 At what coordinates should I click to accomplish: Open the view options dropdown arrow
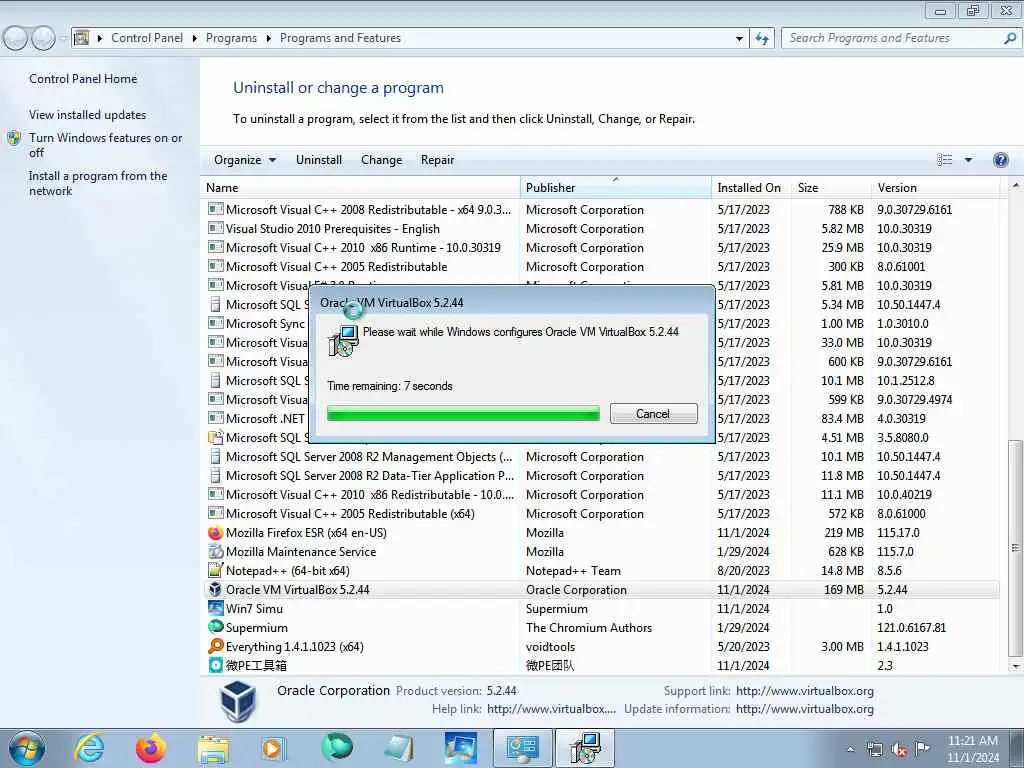click(968, 160)
